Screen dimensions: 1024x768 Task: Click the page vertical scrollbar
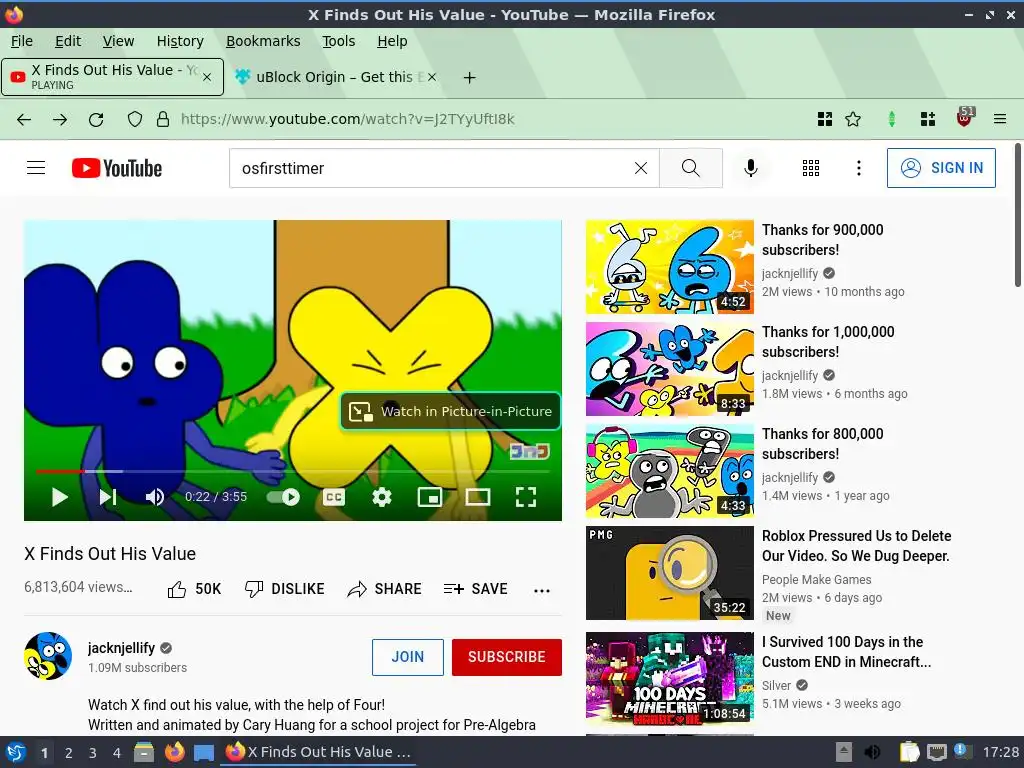coord(1018,214)
